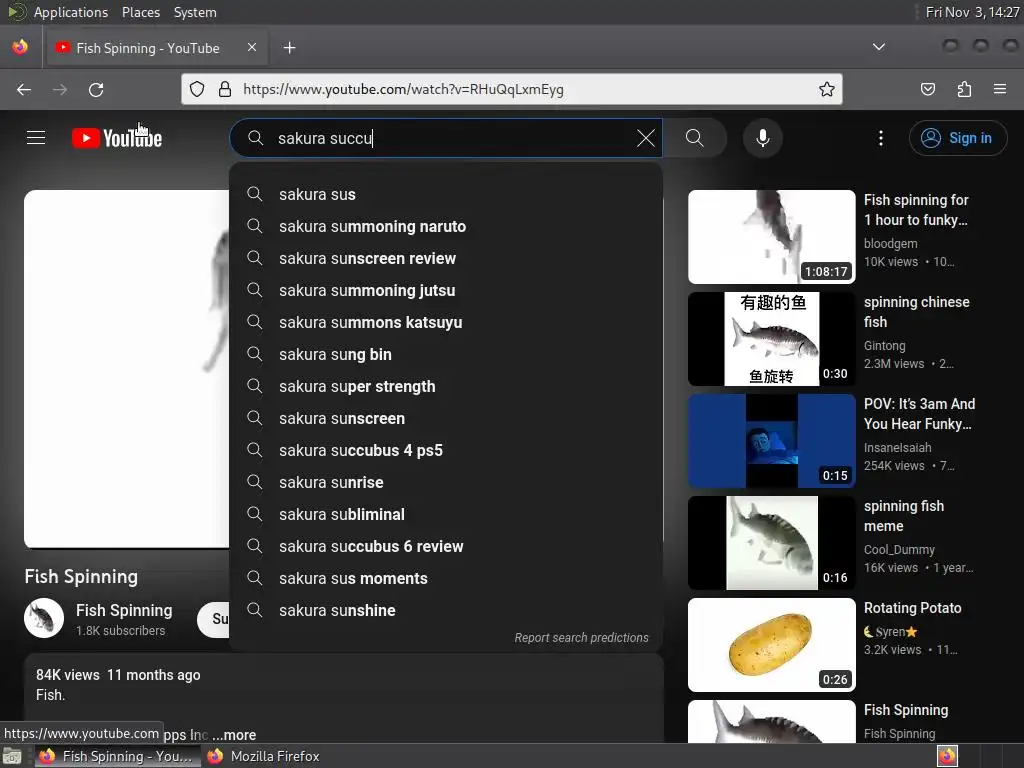List all tabs with the dropdown chevron
Image resolution: width=1024 pixels, height=768 pixels.
pyautogui.click(x=879, y=47)
